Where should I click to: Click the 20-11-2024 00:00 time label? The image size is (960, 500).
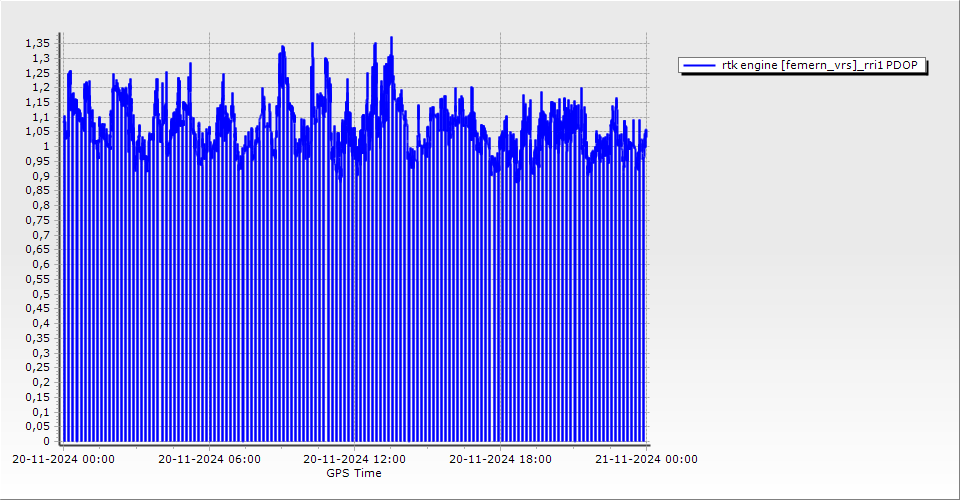click(63, 460)
